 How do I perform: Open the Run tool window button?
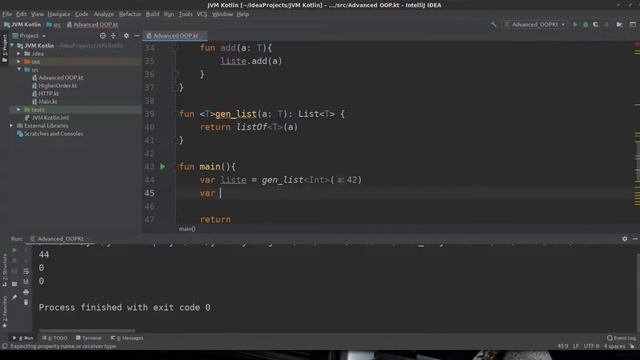coord(23,338)
